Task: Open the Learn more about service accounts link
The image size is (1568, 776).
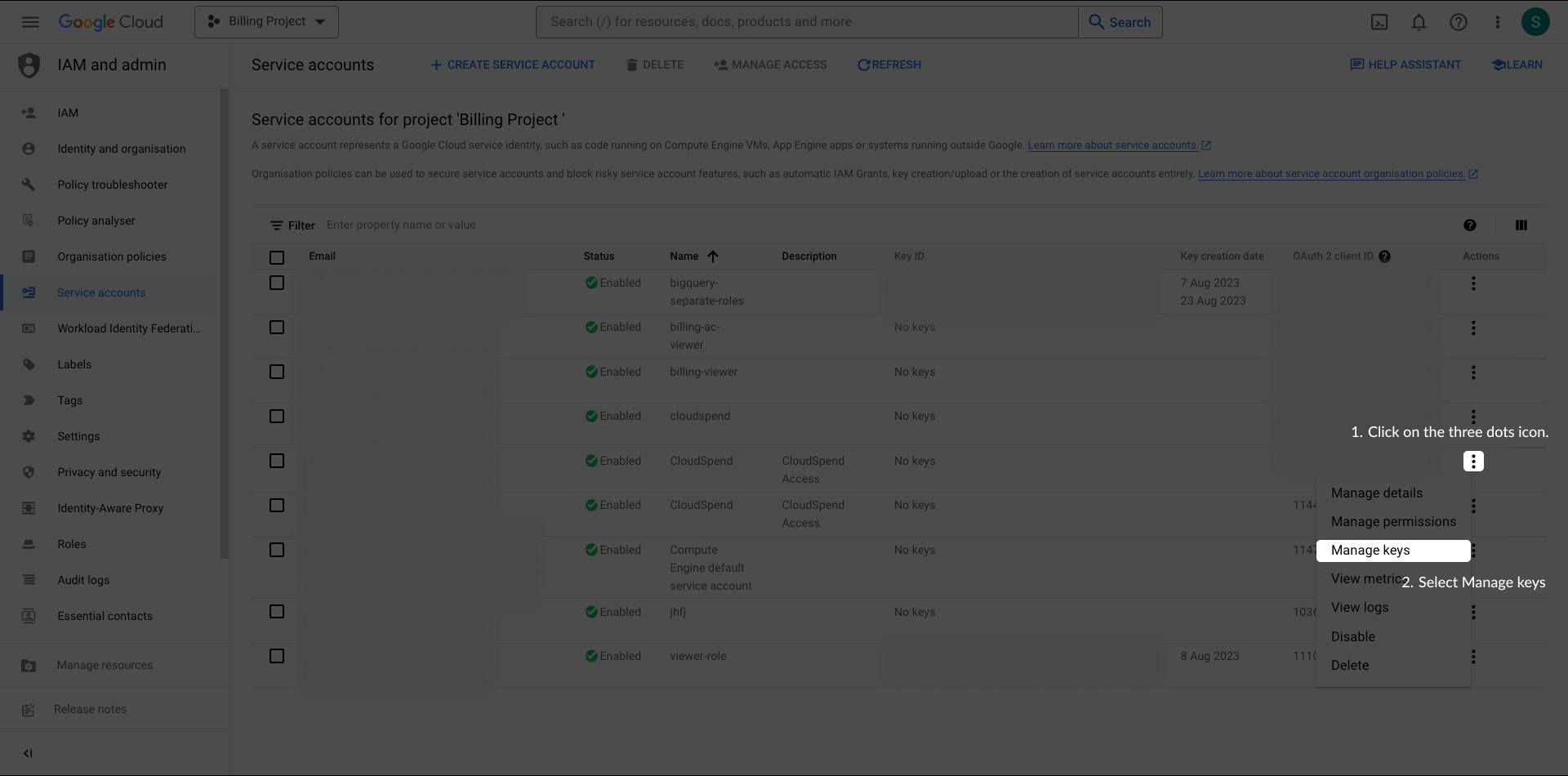Action: (1114, 145)
